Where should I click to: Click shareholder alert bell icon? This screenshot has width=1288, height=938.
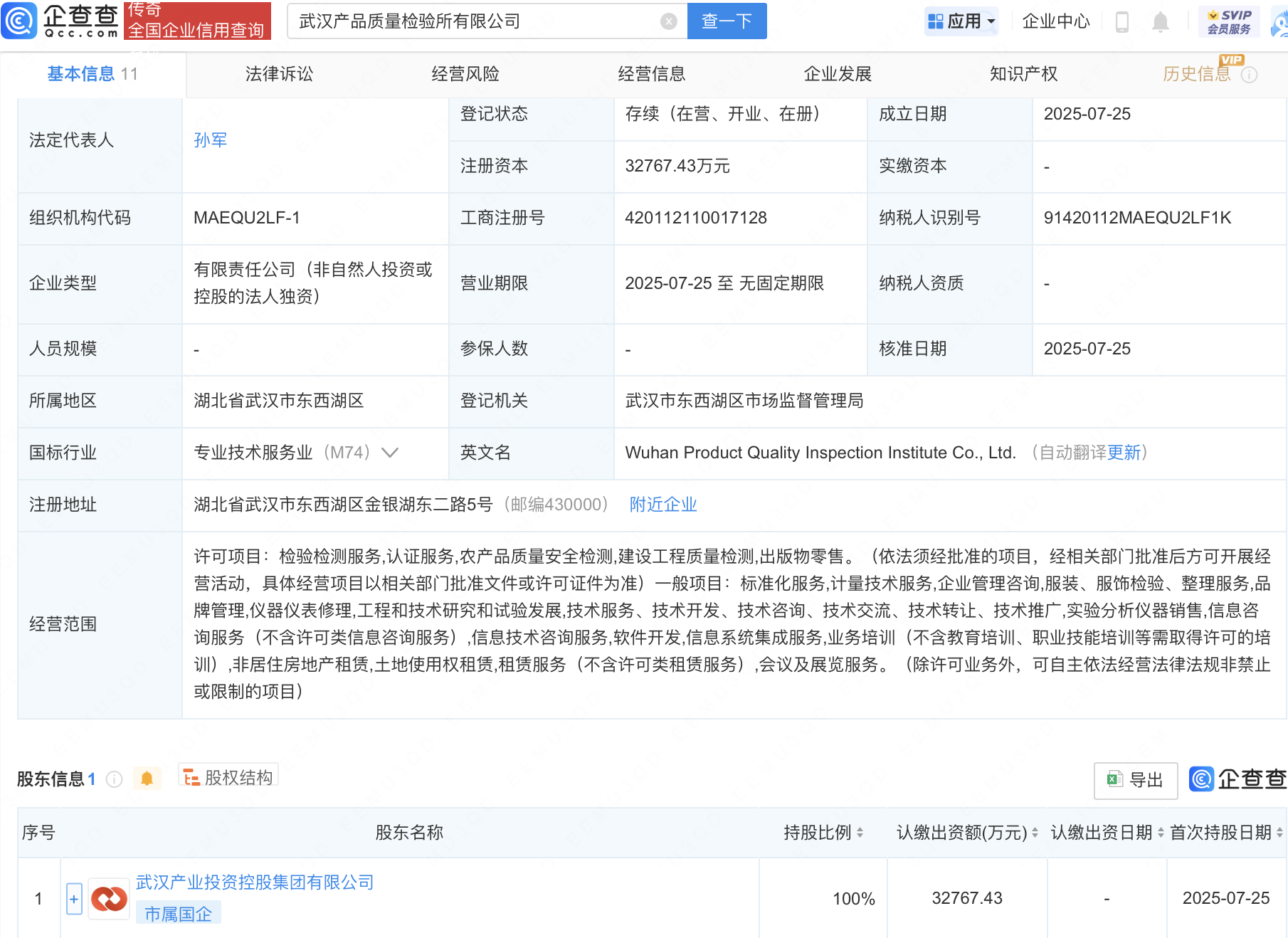(147, 779)
